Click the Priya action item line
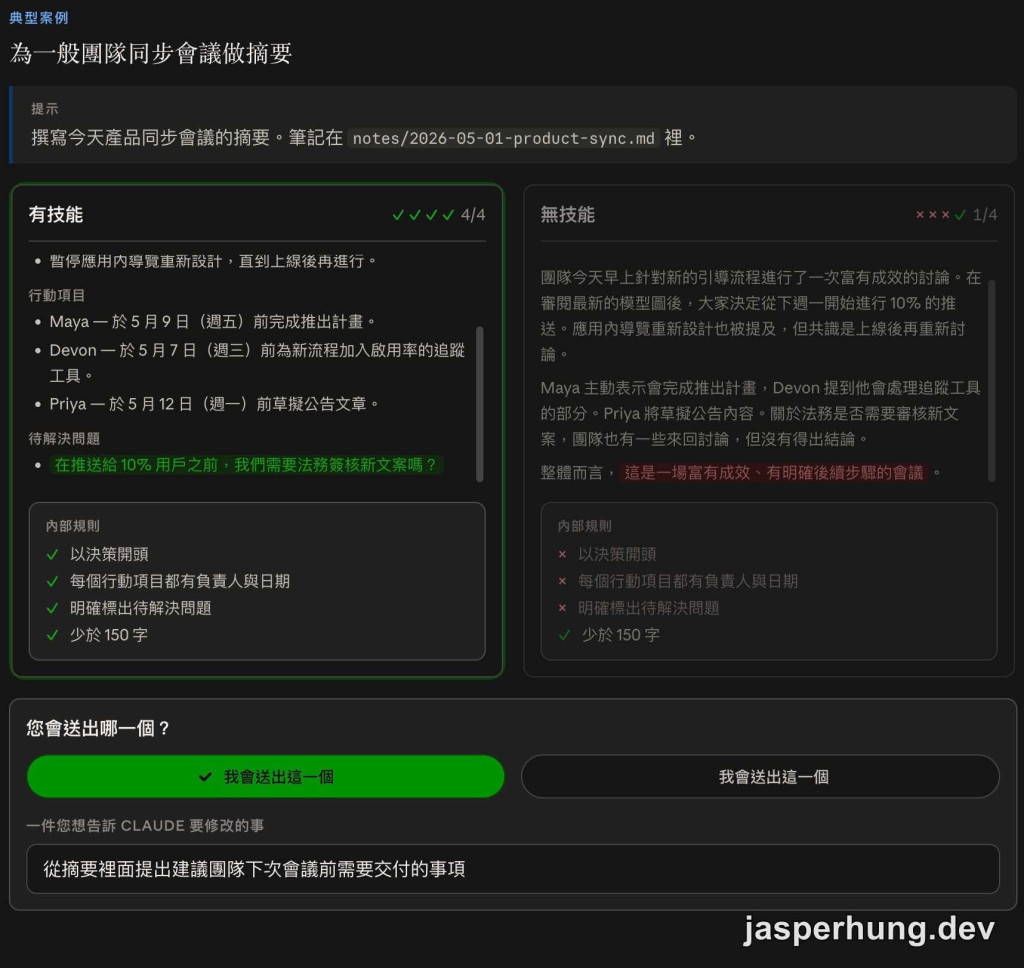 click(214, 404)
